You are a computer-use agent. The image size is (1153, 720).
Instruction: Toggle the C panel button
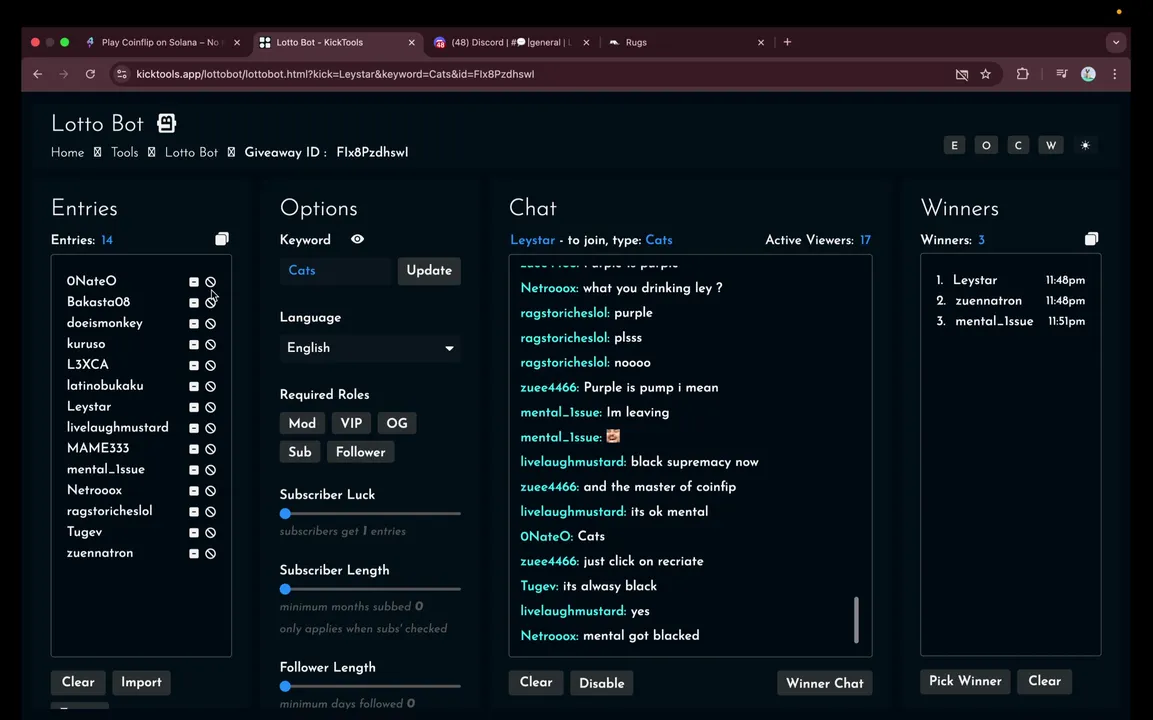tap(1018, 146)
